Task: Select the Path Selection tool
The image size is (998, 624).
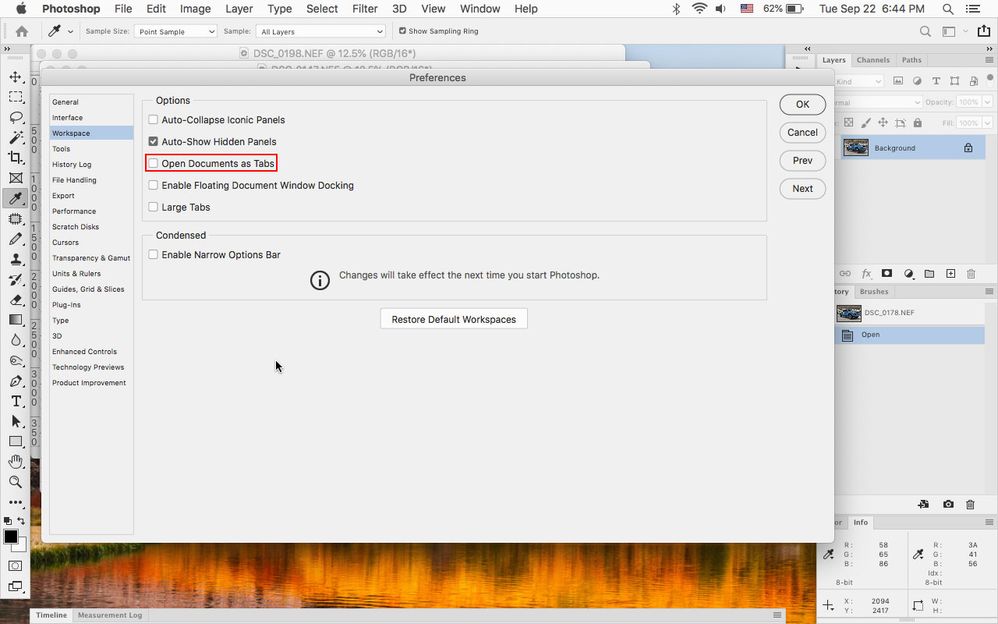Action: (x=15, y=422)
